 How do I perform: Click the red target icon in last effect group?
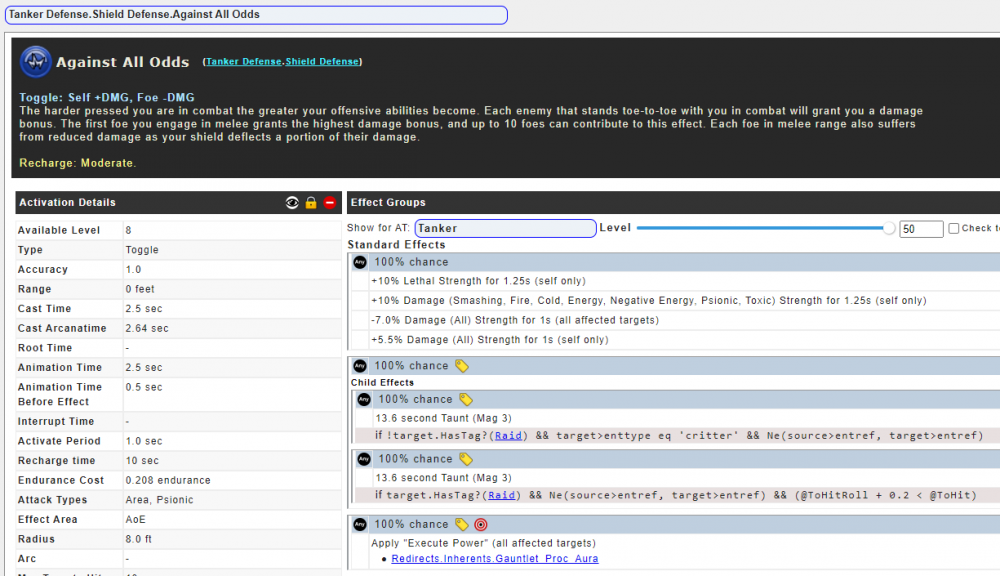click(x=480, y=524)
